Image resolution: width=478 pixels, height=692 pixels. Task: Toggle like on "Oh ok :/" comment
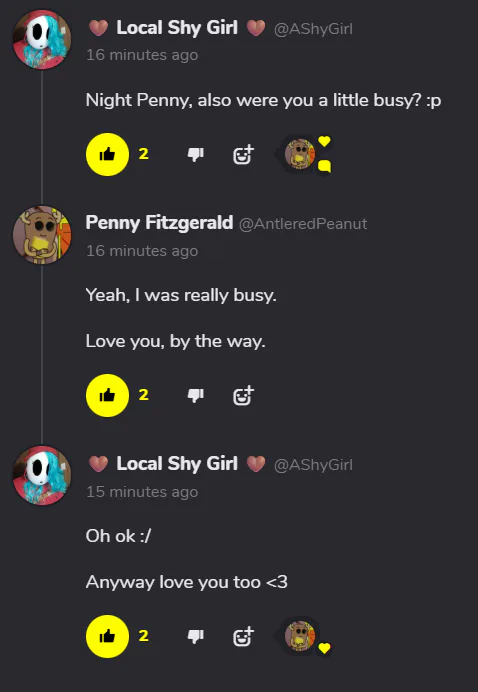(107, 636)
